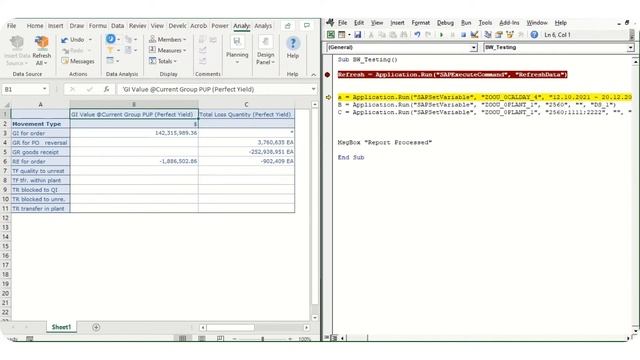Image resolution: width=640 pixels, height=360 pixels.
Task: Click the Reset stop square icon in the VBA editor
Action: tap(463, 35)
